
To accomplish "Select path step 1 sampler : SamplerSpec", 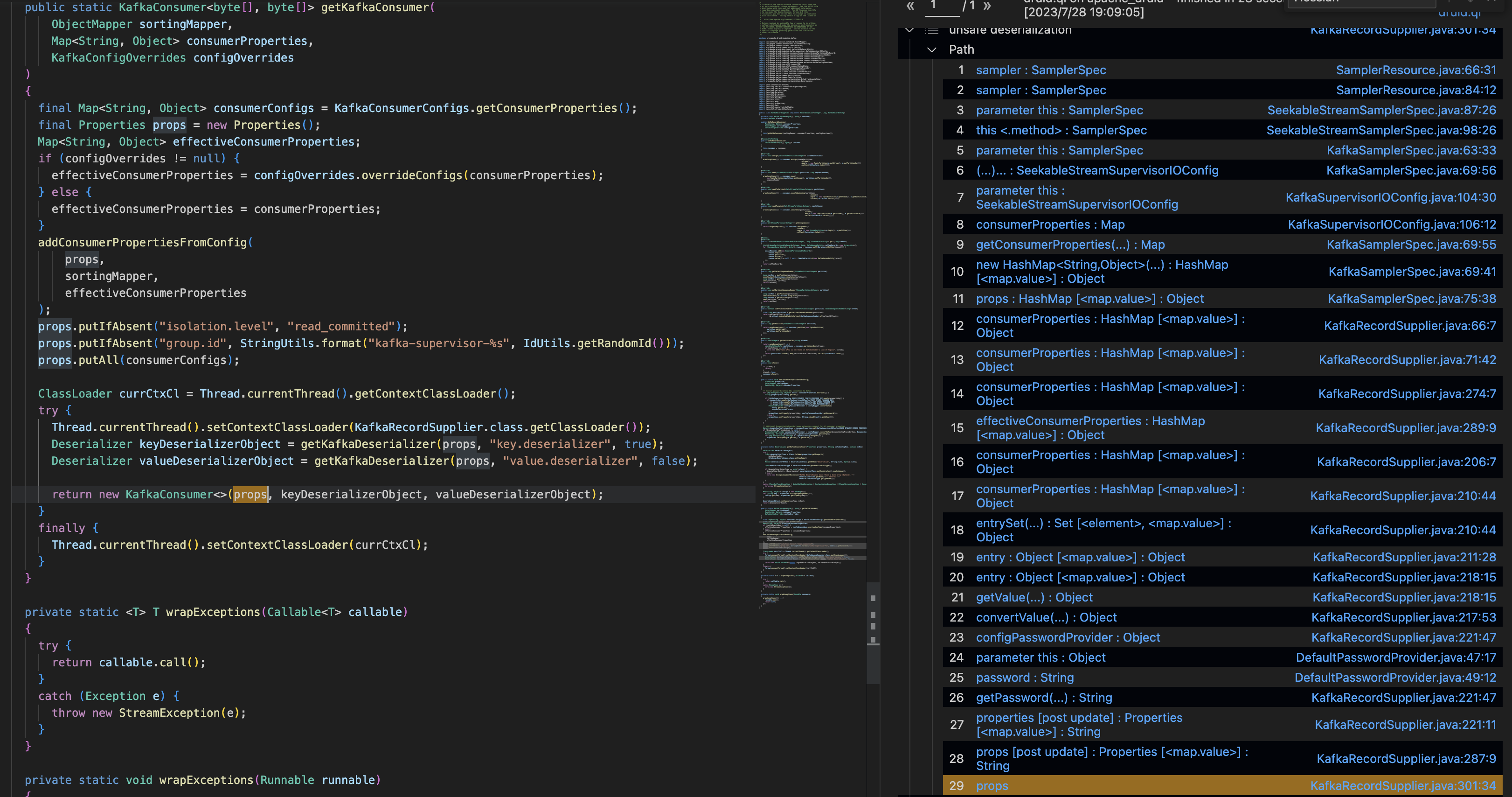I will pyautogui.click(x=1040, y=70).
